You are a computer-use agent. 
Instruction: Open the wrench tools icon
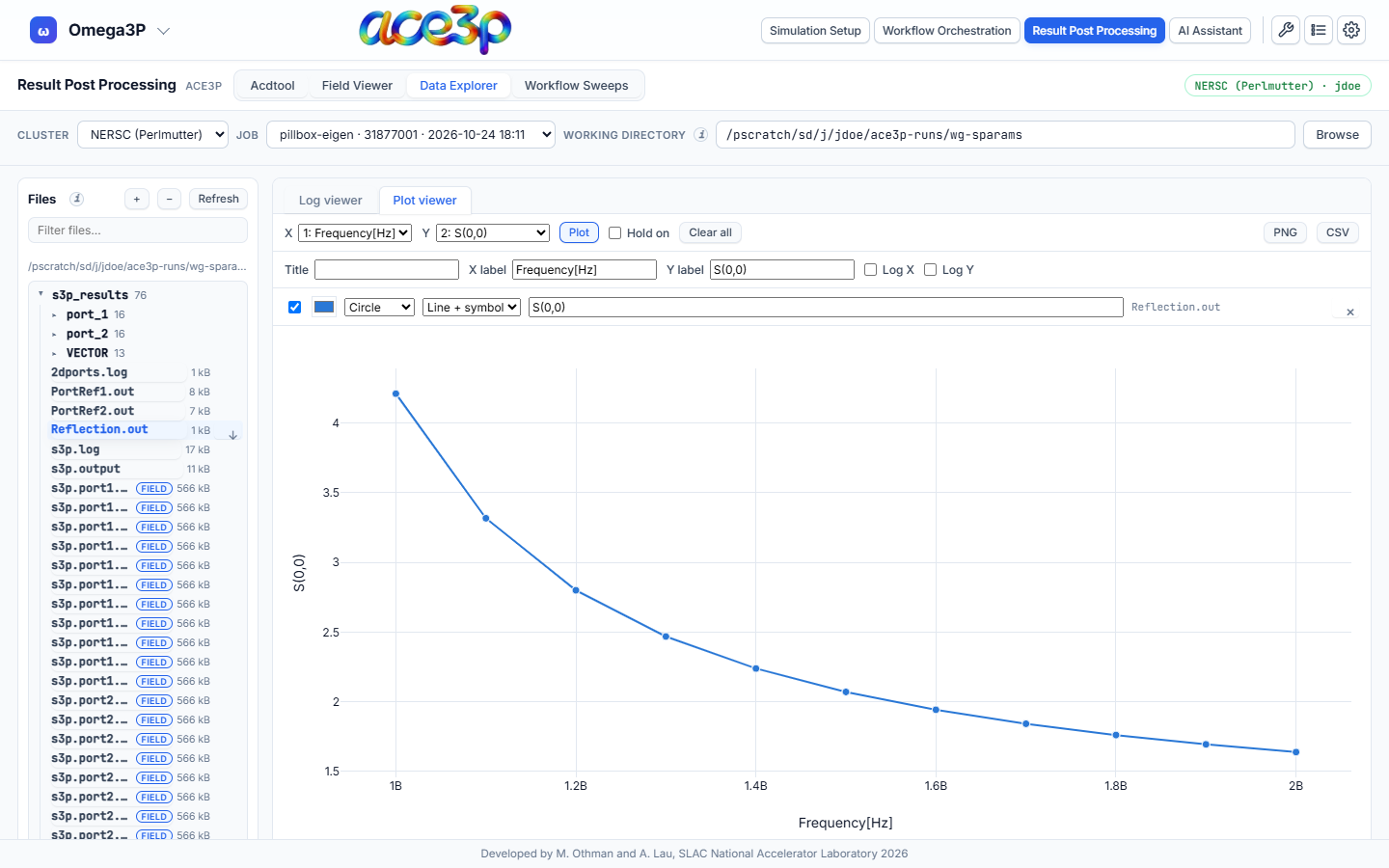click(x=1286, y=31)
